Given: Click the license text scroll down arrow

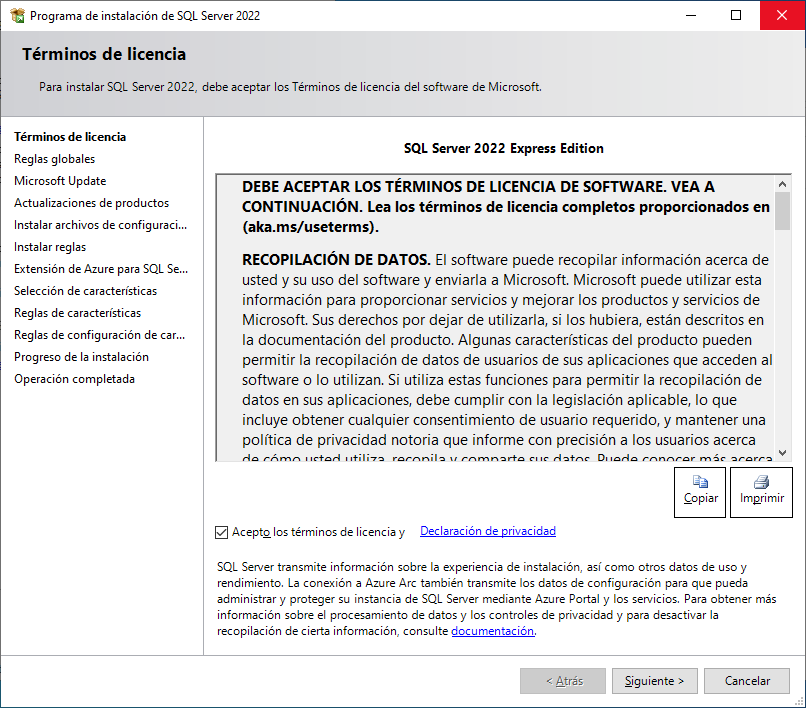Looking at the screenshot, I should (782, 453).
